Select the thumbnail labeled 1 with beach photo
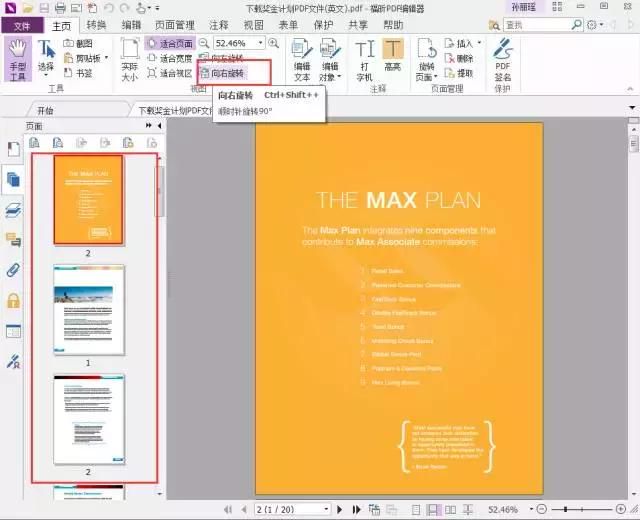640x520 pixels. point(89,310)
